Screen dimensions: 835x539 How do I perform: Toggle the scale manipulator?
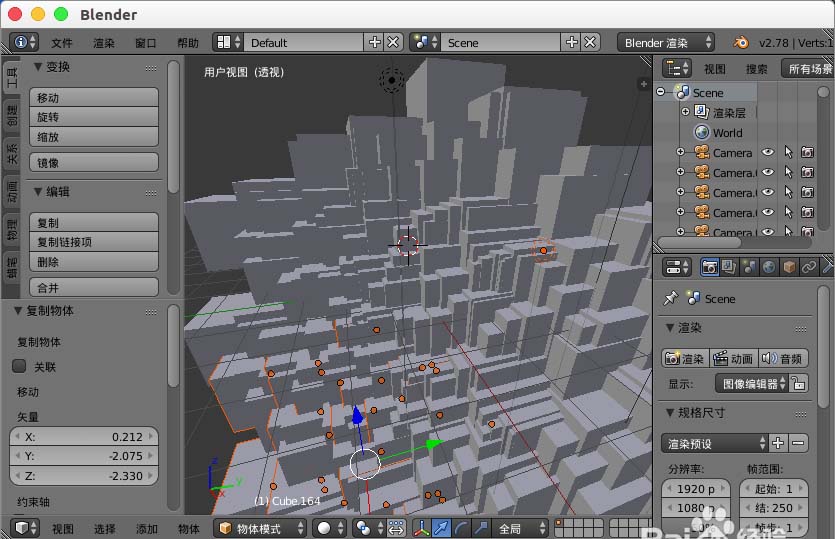point(481,528)
